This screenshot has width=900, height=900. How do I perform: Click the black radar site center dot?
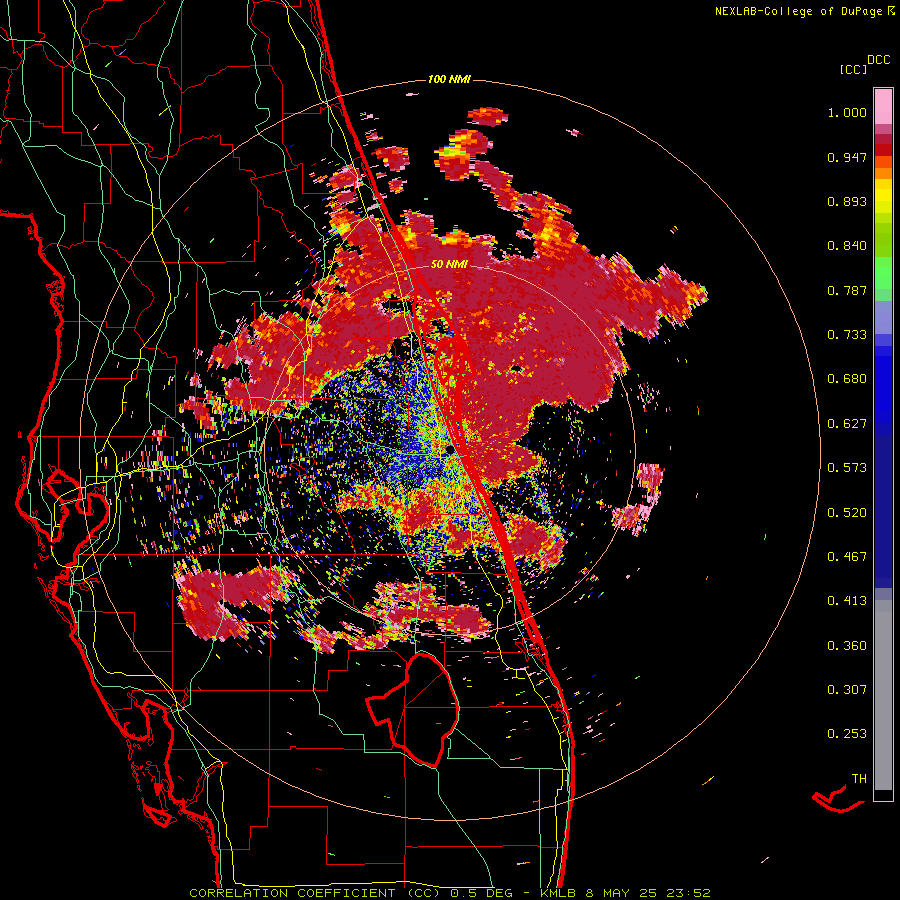449,449
